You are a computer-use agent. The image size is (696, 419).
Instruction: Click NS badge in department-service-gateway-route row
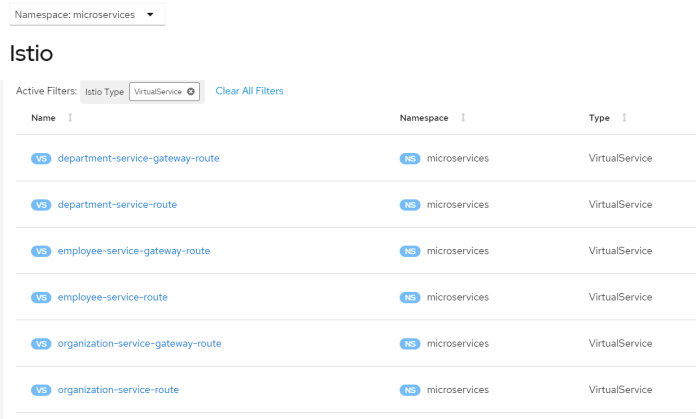click(x=410, y=158)
